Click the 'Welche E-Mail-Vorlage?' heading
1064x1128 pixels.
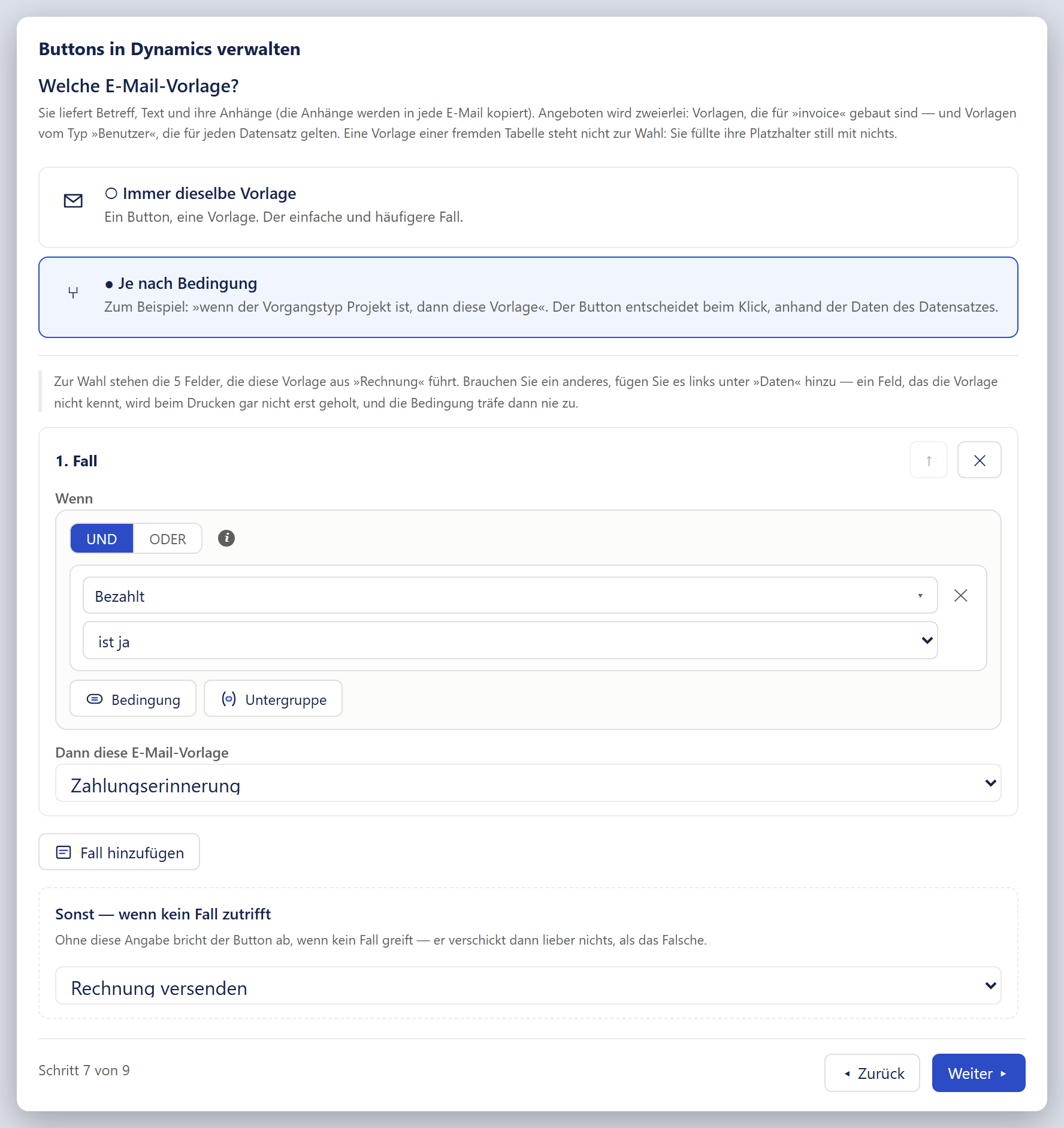[138, 86]
